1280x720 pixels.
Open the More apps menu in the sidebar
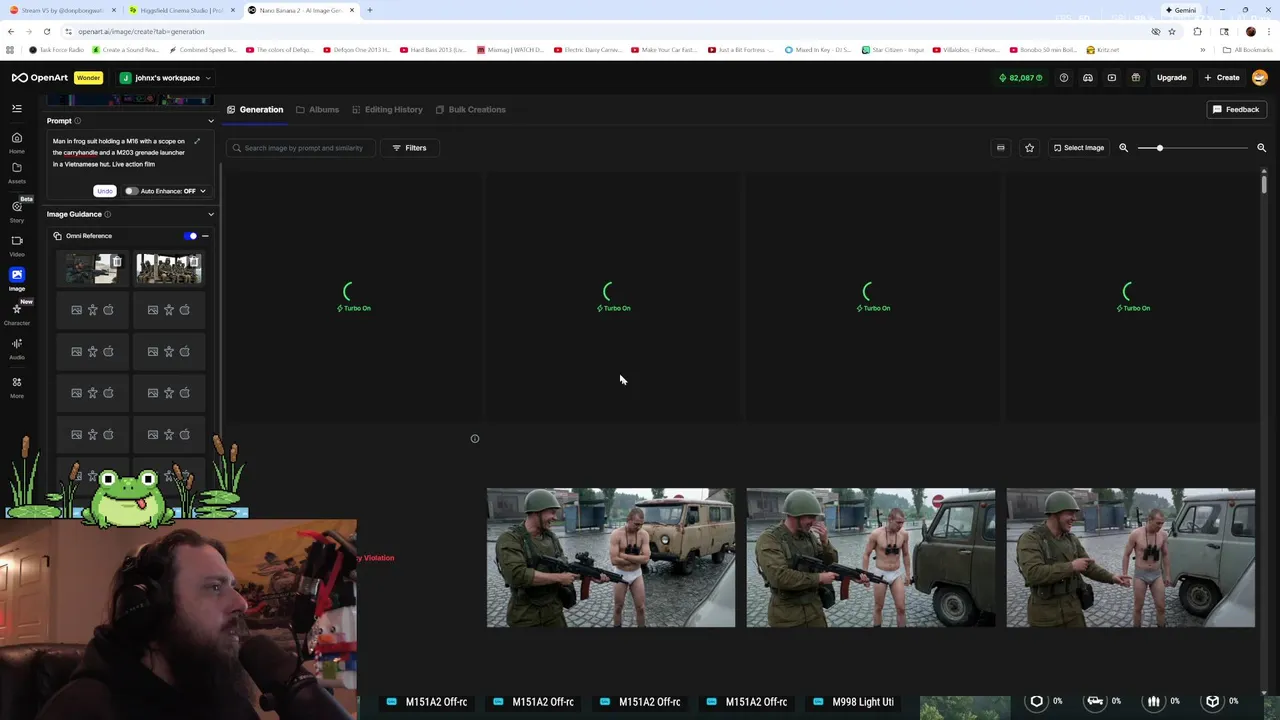tap(17, 387)
